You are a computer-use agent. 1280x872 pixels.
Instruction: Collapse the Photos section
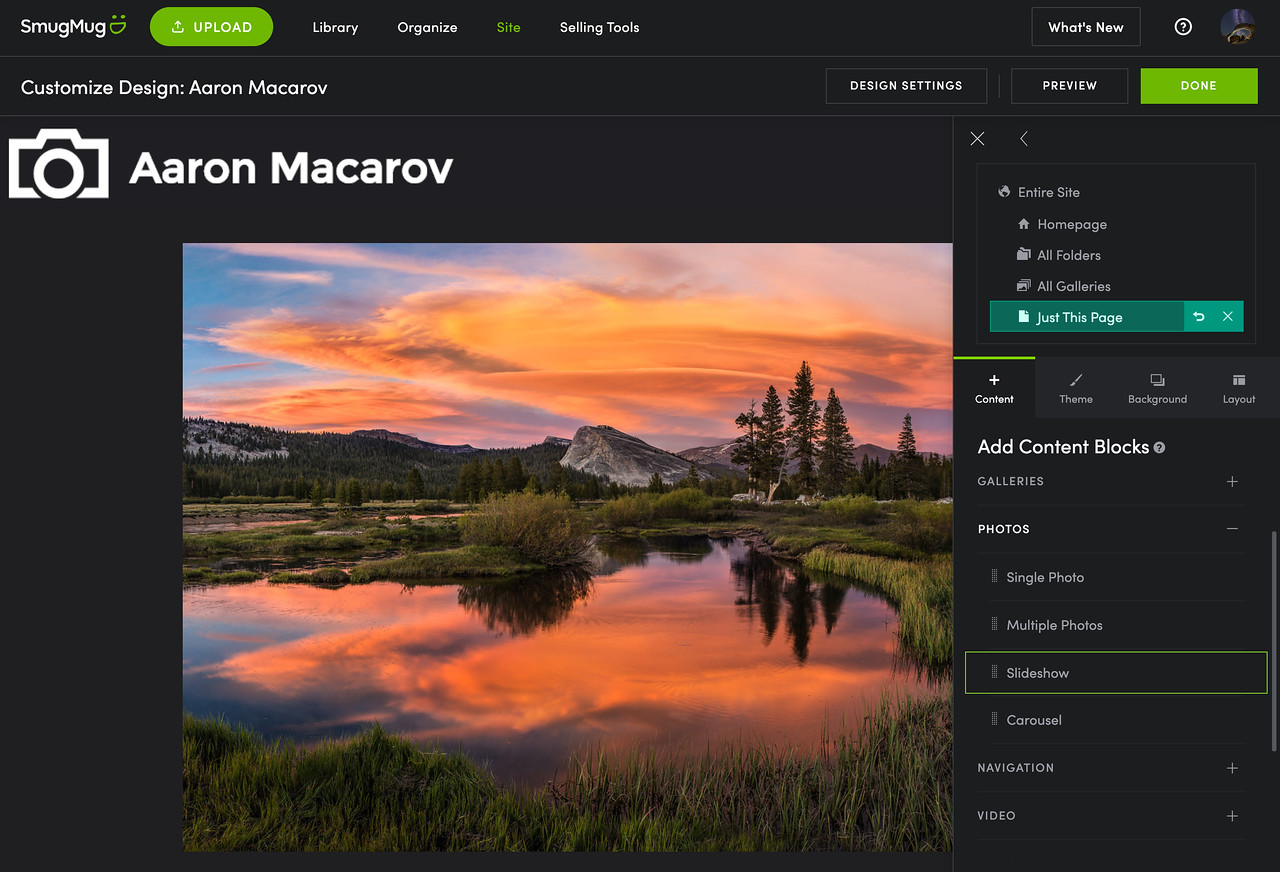1232,529
